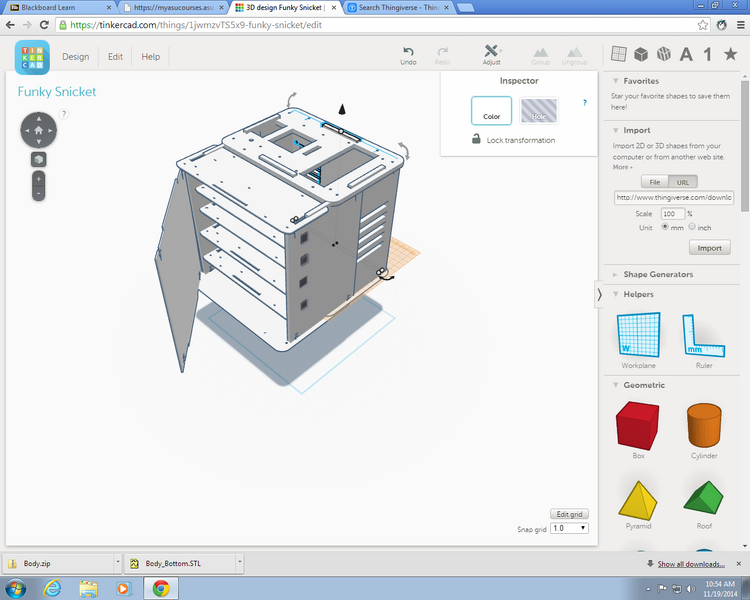Open favorites with the star icon
The height and width of the screenshot is (600, 750).
point(730,55)
